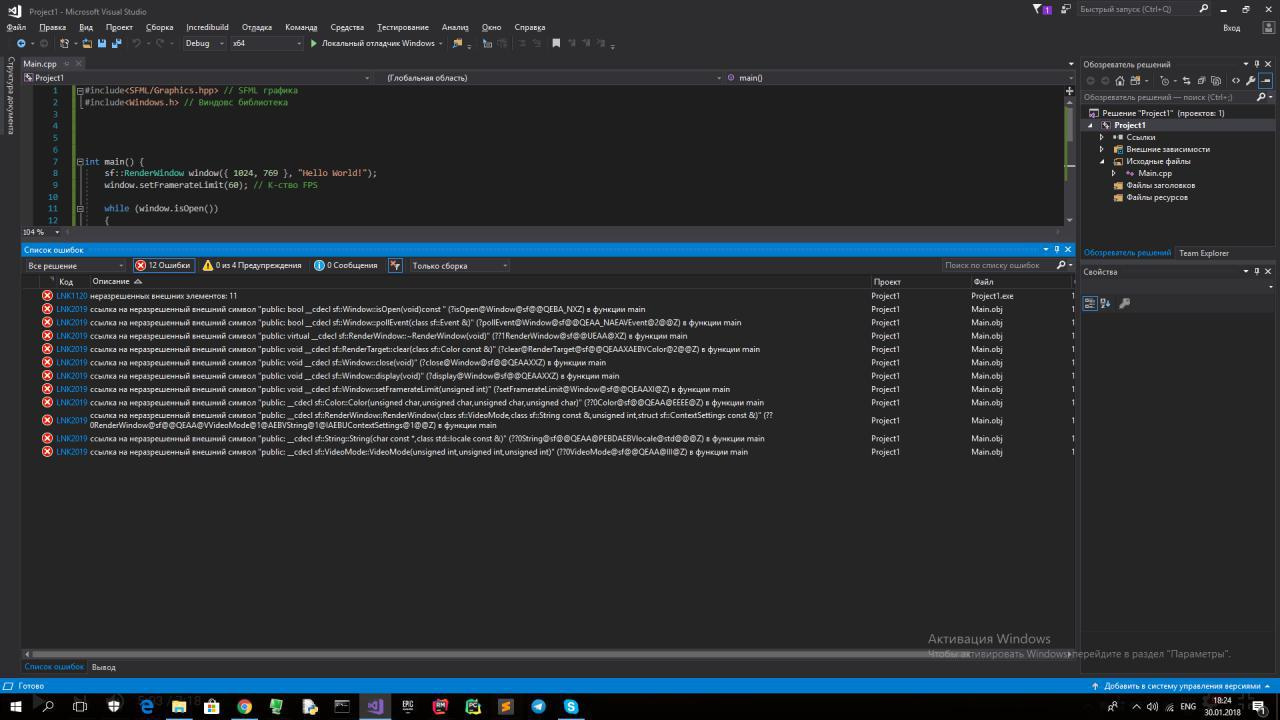Switch to the Team Explorer tab

pyautogui.click(x=1203, y=253)
